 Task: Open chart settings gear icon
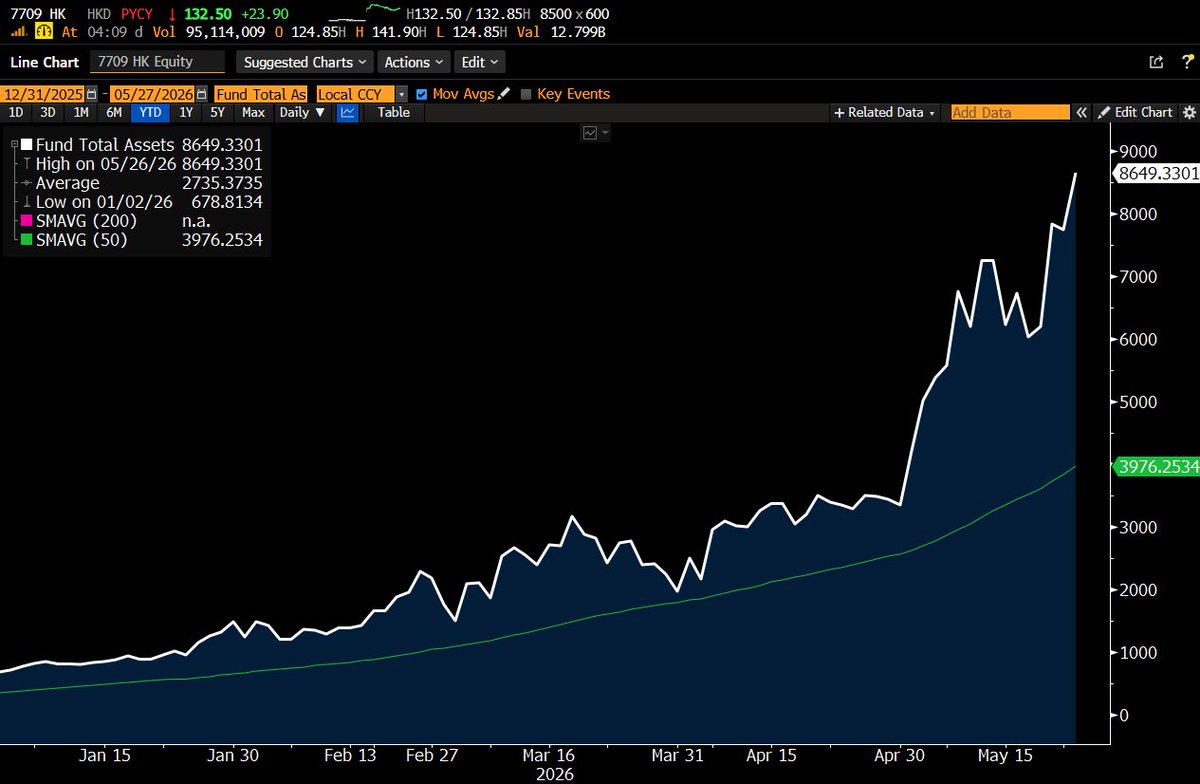click(1189, 112)
